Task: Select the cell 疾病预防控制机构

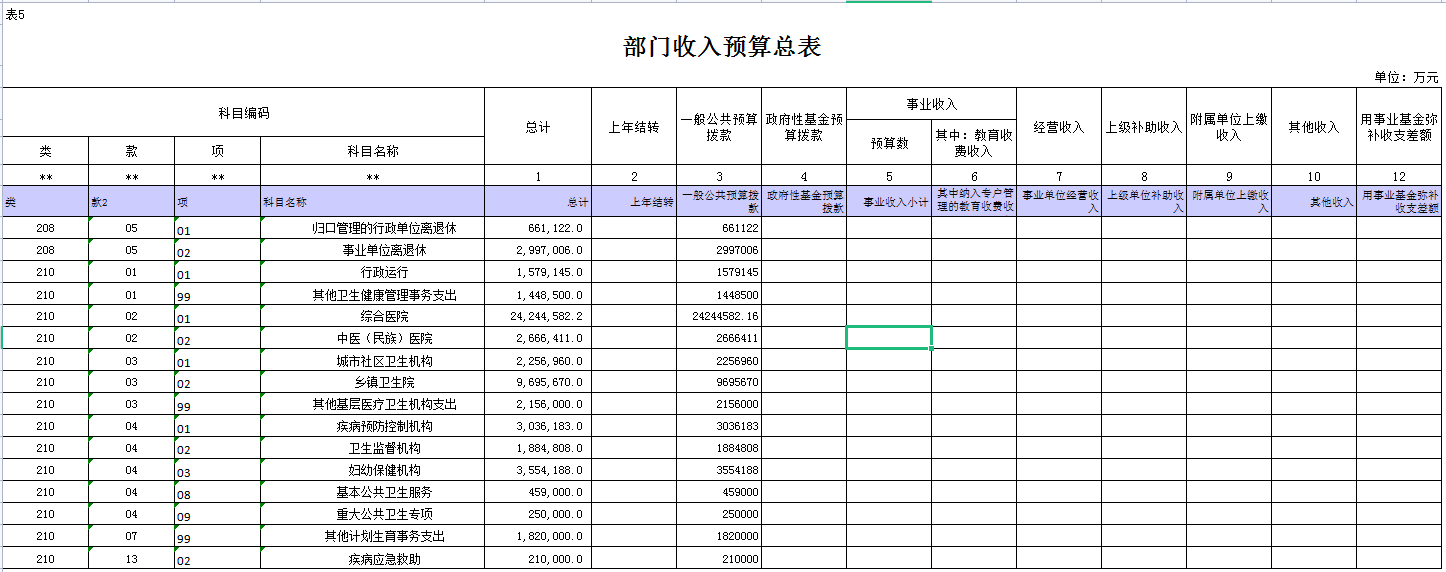Action: point(372,426)
